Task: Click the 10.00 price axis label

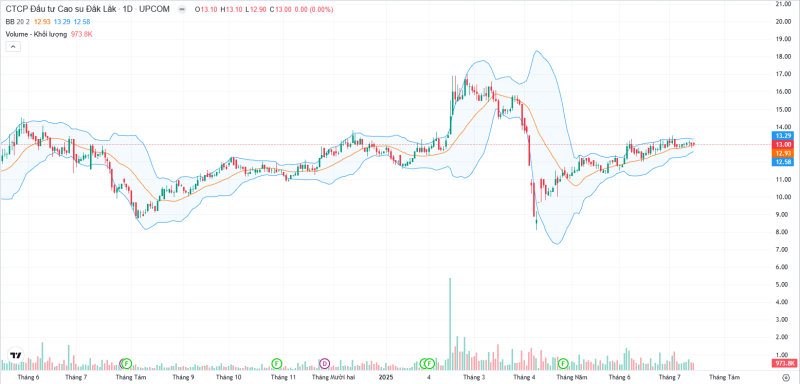Action: click(x=783, y=197)
